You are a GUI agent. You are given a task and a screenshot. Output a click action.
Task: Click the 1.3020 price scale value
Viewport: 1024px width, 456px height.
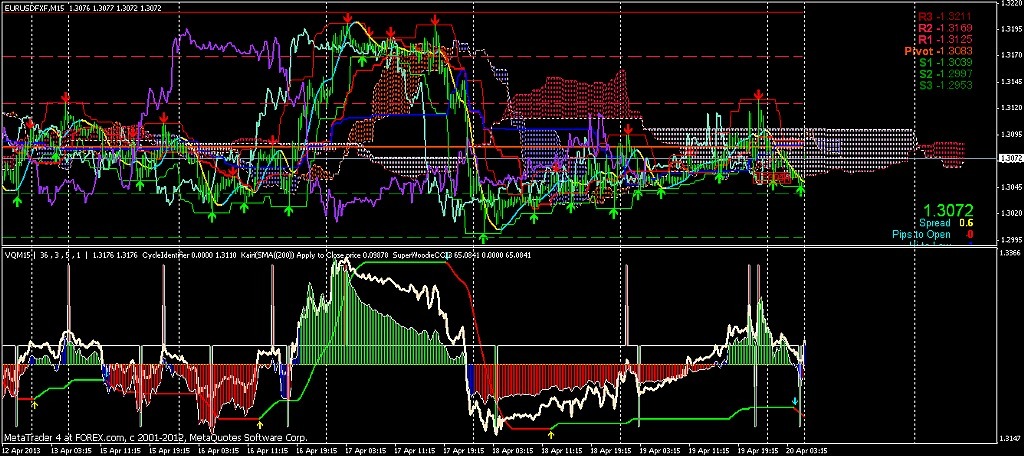click(1010, 213)
